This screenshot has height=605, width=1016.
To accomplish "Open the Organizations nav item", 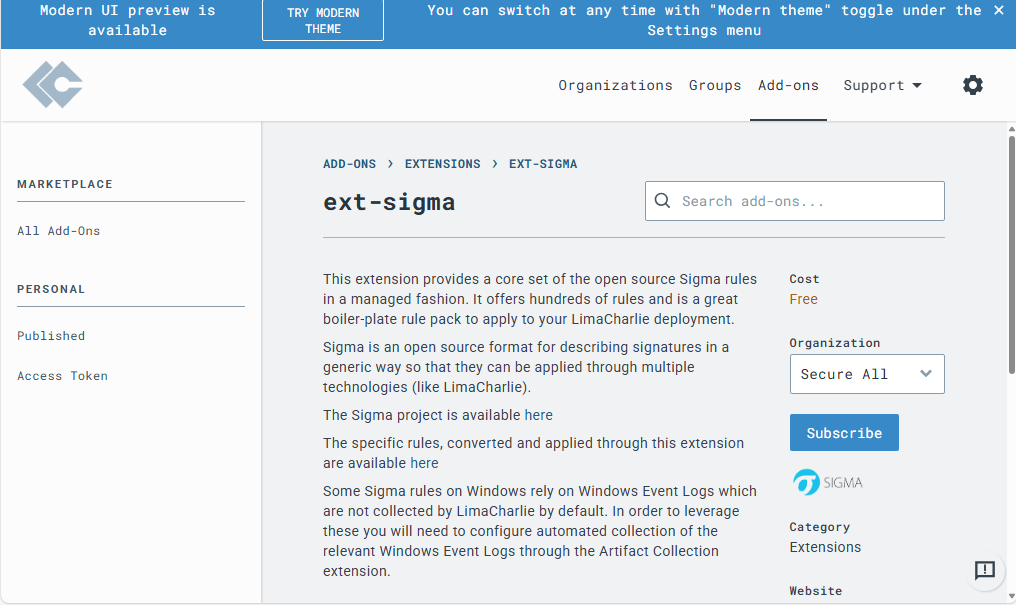I will point(615,86).
